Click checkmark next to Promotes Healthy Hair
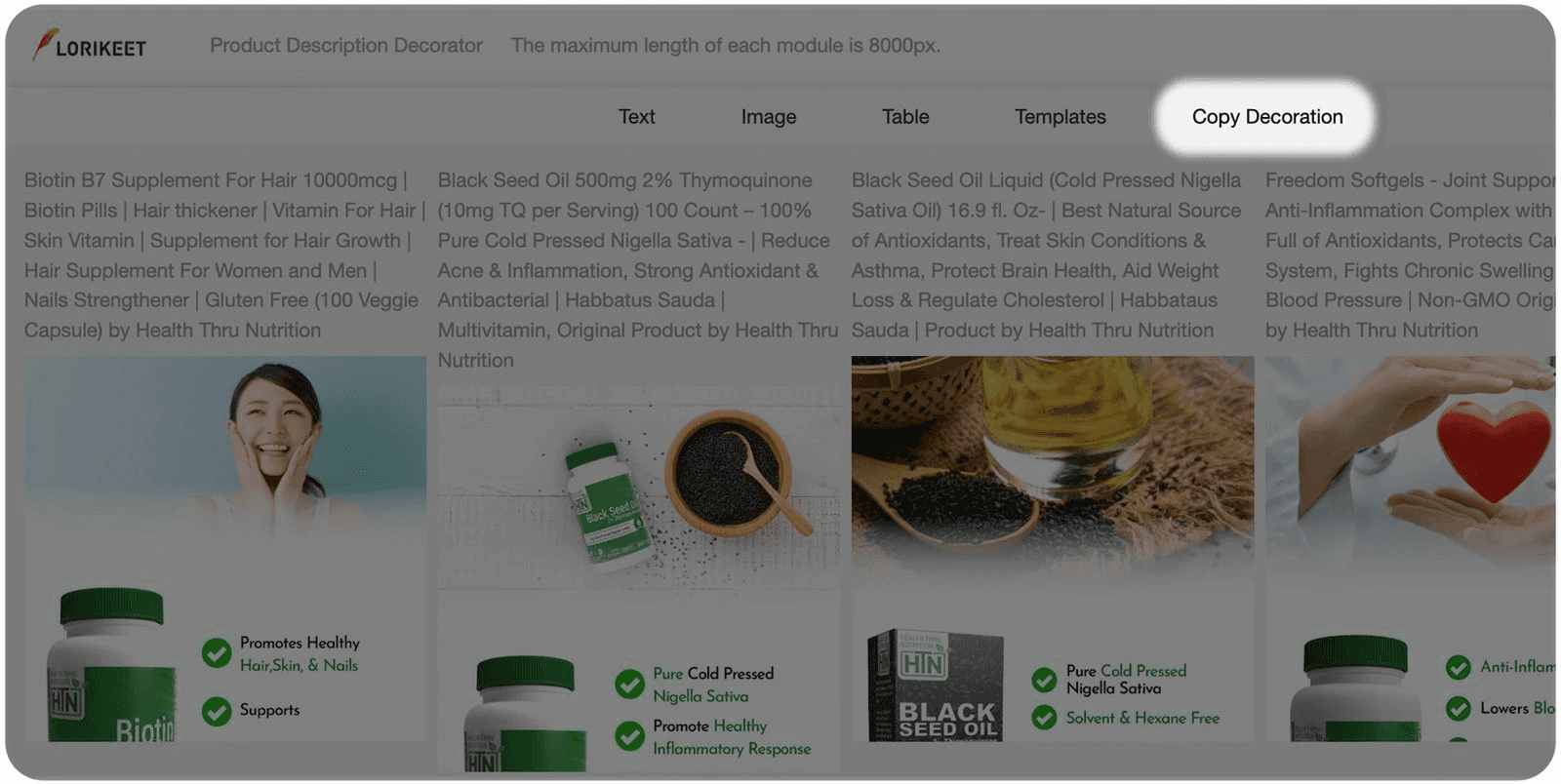Viewport: 1561px width, 784px height. (x=217, y=652)
